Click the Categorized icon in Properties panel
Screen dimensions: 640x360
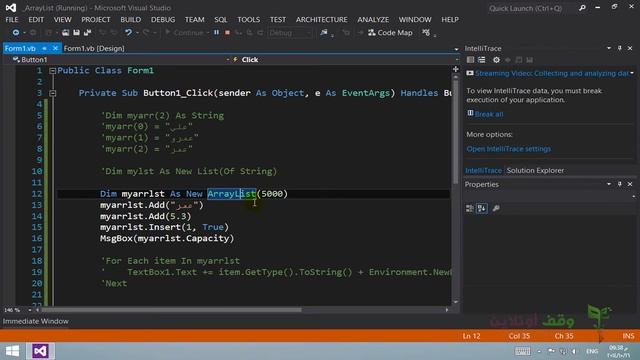[x=470, y=209]
